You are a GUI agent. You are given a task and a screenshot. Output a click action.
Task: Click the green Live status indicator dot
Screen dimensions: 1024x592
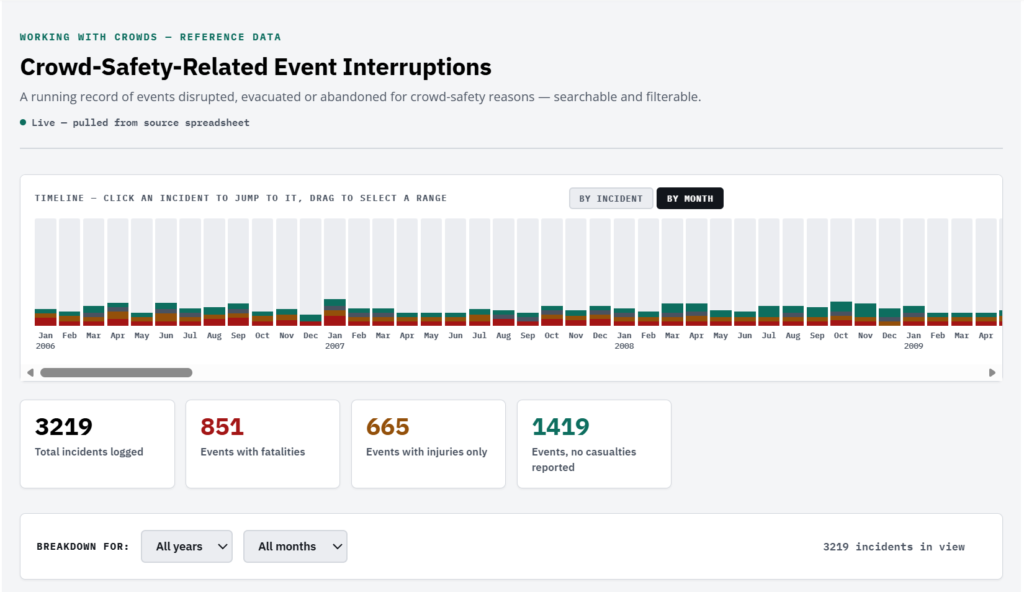point(23,122)
